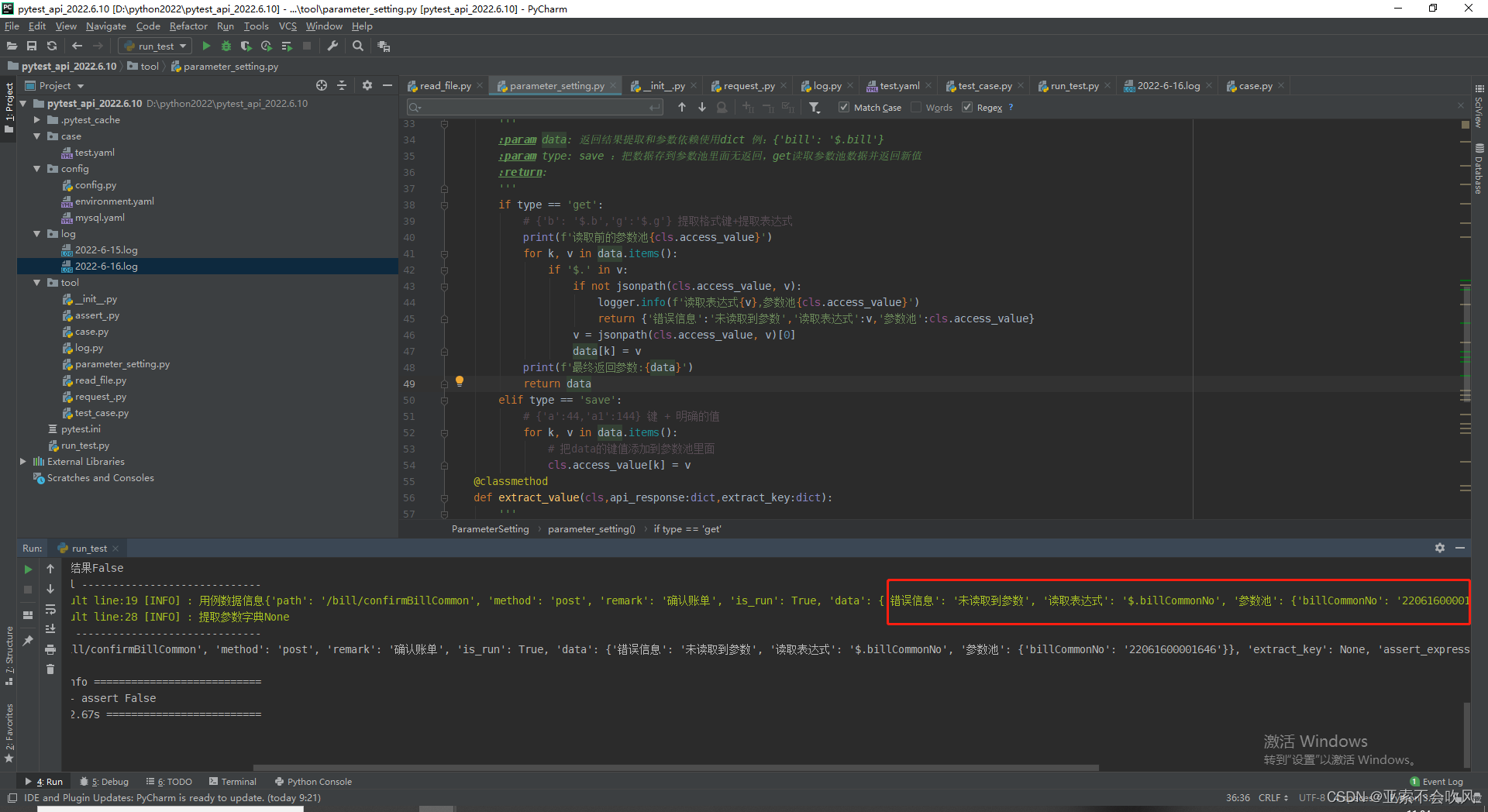Click the Profile run icon
The height and width of the screenshot is (812, 1488).
267,46
